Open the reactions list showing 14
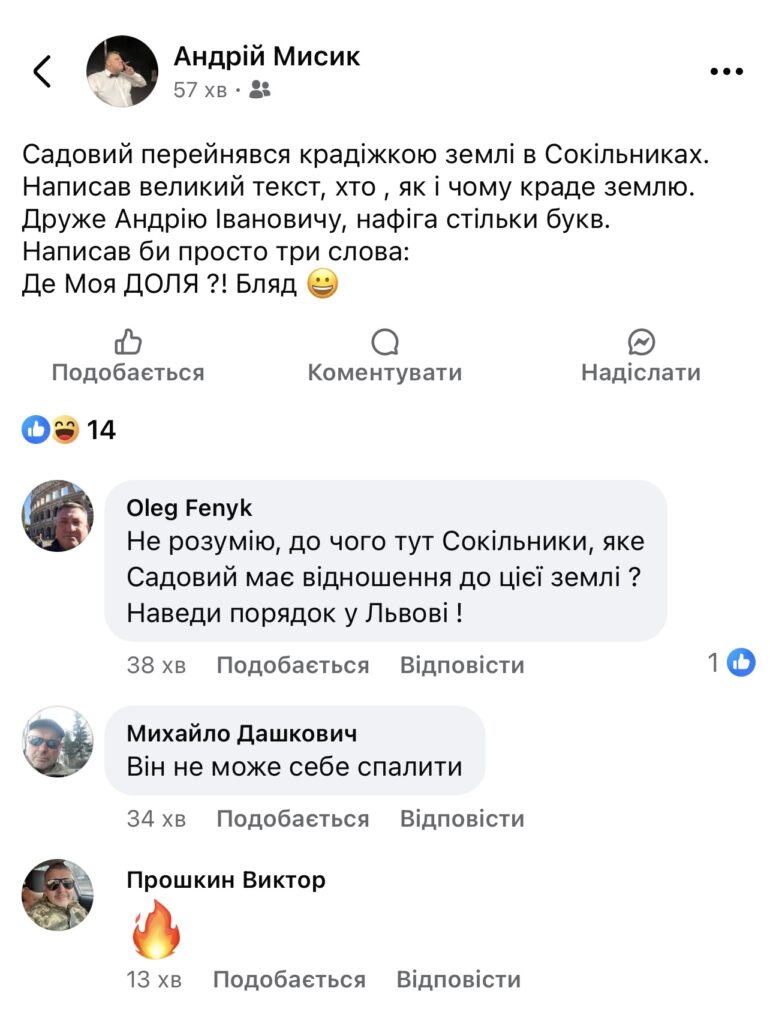770x1024 pixels. click(x=68, y=431)
